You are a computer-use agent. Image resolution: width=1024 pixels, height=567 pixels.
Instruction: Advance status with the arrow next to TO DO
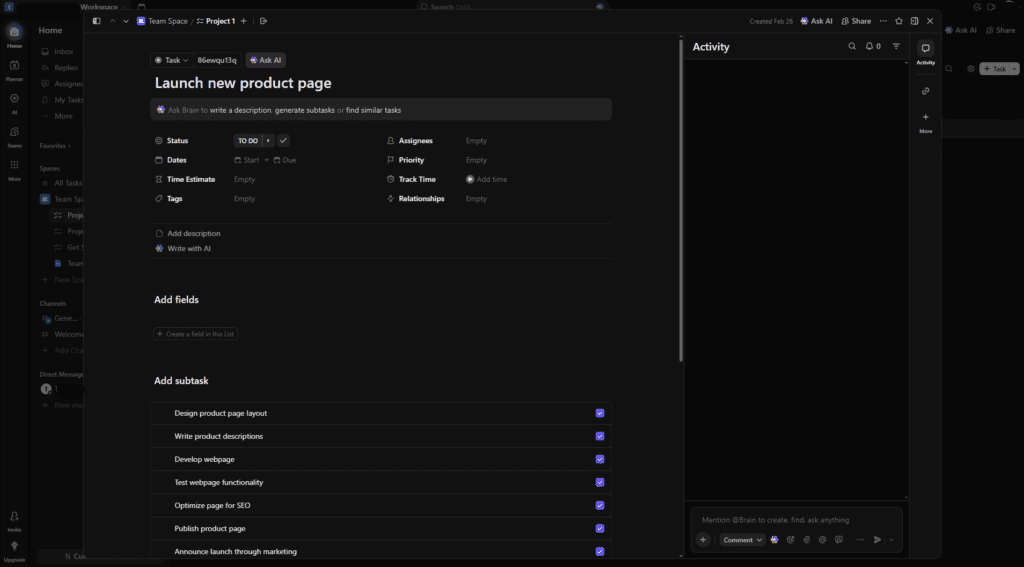[x=268, y=140]
